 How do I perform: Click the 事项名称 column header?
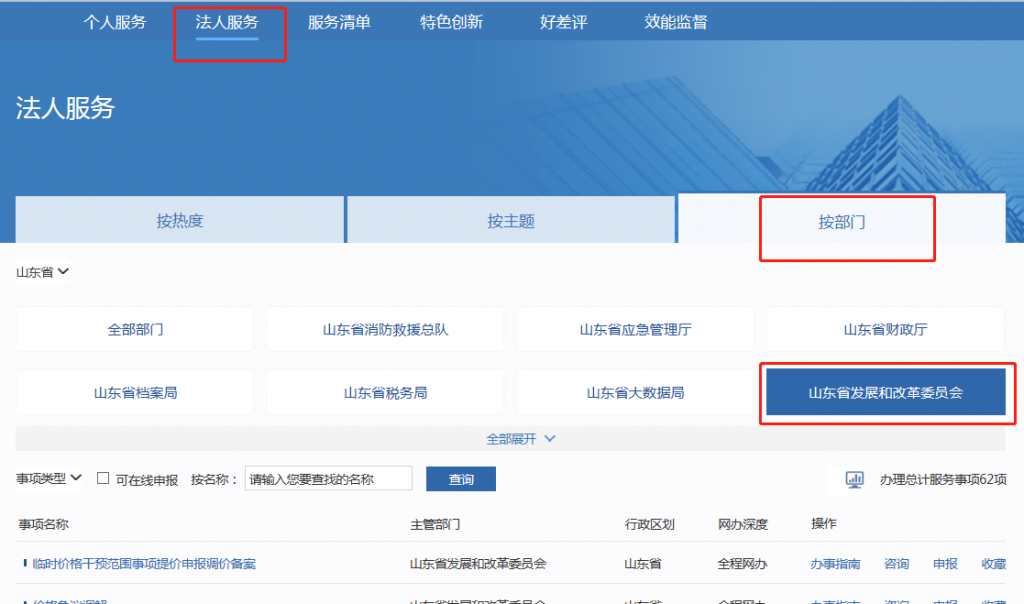tap(44, 524)
